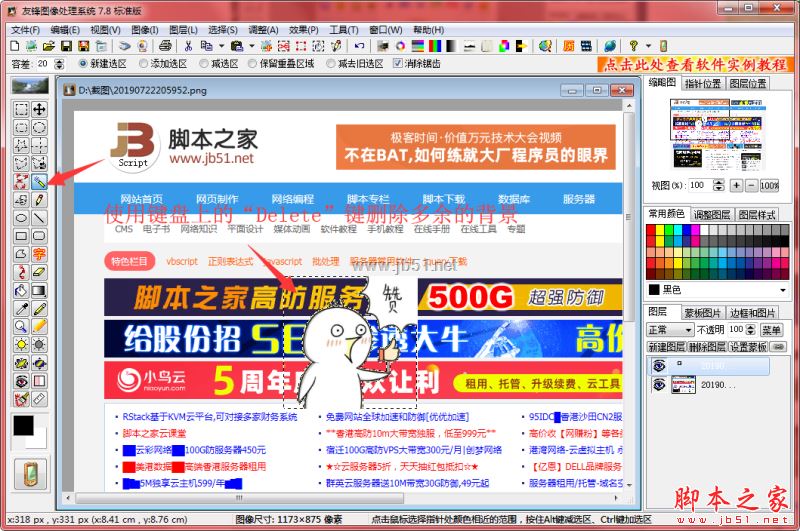
Task: Select the straight line tool
Action: (x=39, y=218)
